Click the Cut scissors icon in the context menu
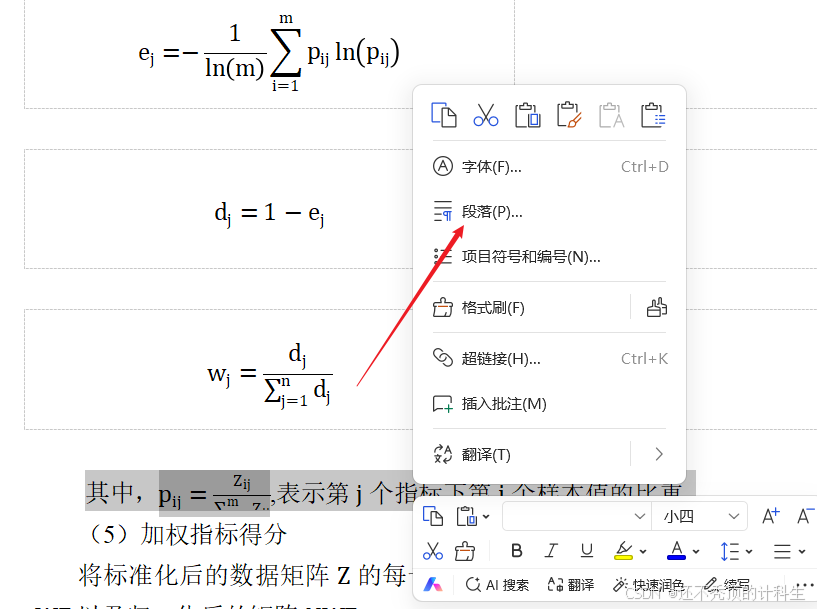Viewport: 817px width, 609px height. [x=486, y=115]
